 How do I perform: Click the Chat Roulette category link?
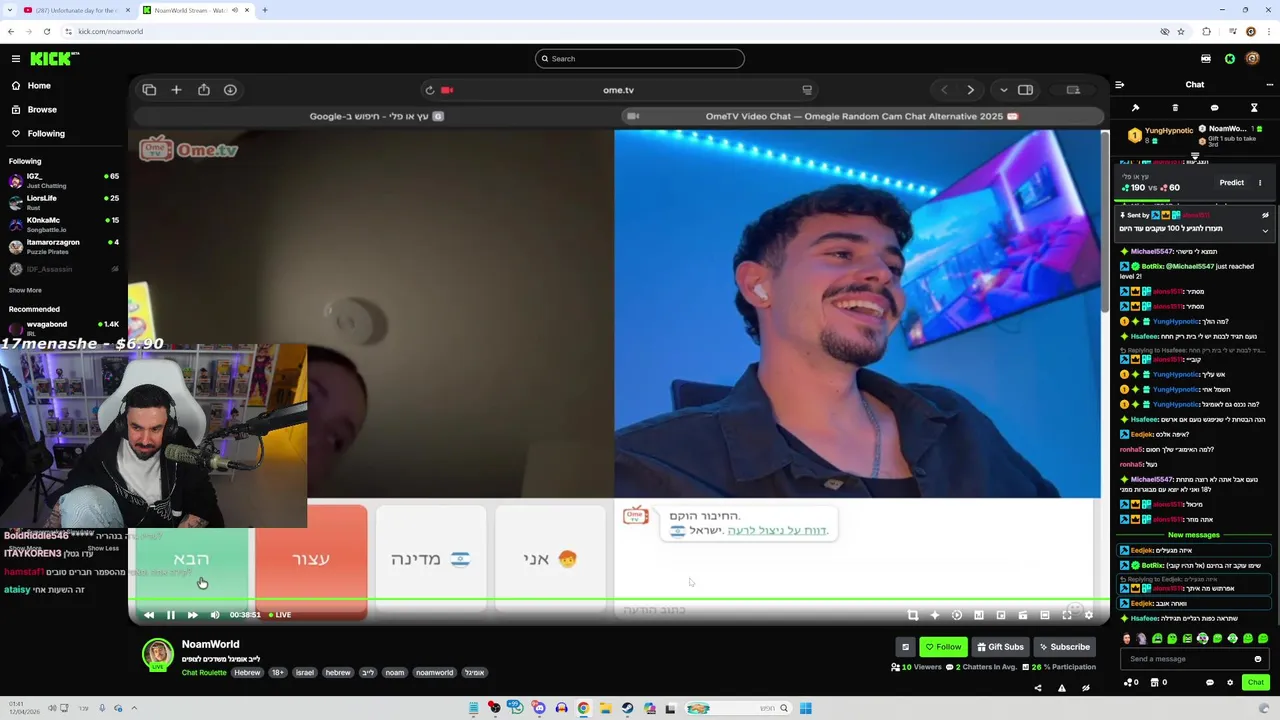(x=204, y=673)
